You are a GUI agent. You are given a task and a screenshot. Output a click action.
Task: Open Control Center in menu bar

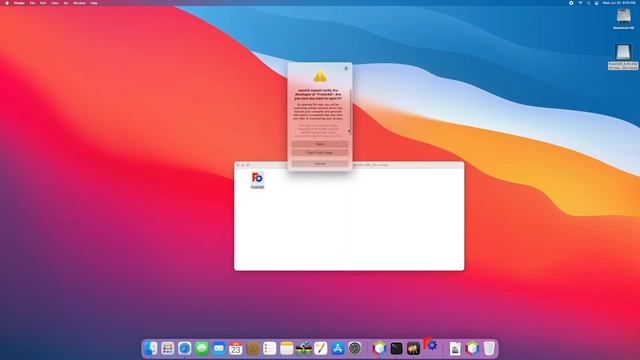[597, 3]
